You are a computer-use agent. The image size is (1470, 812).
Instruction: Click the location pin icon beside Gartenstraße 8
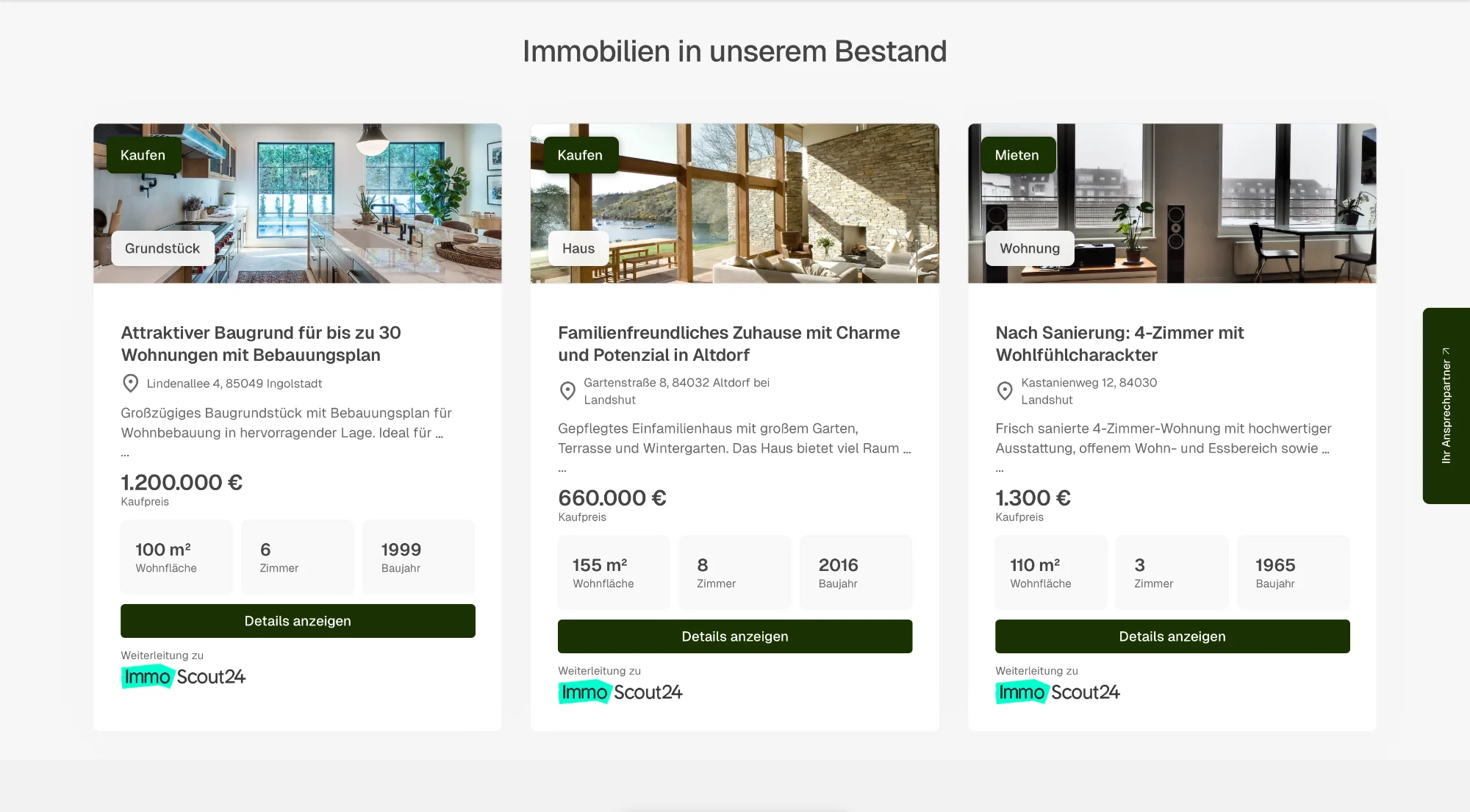point(567,391)
